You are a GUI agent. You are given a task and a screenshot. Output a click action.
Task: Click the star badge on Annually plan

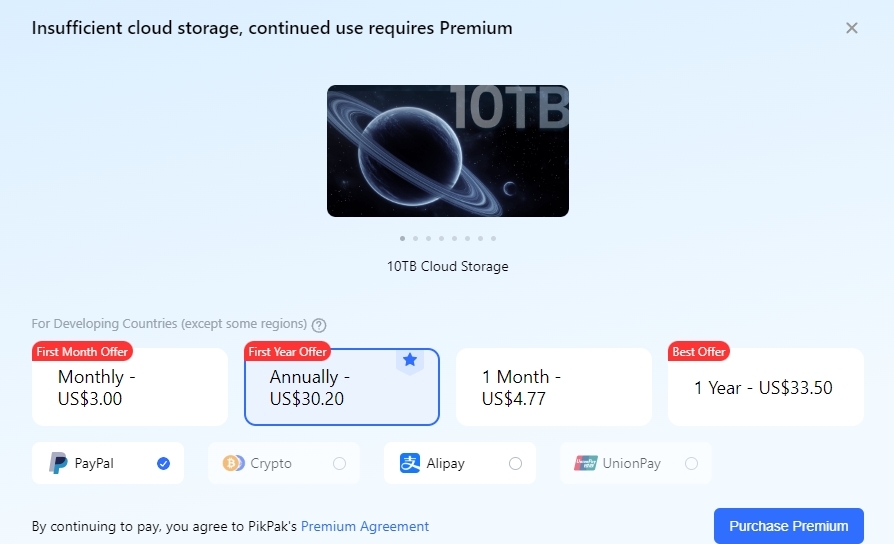pyautogui.click(x=410, y=360)
